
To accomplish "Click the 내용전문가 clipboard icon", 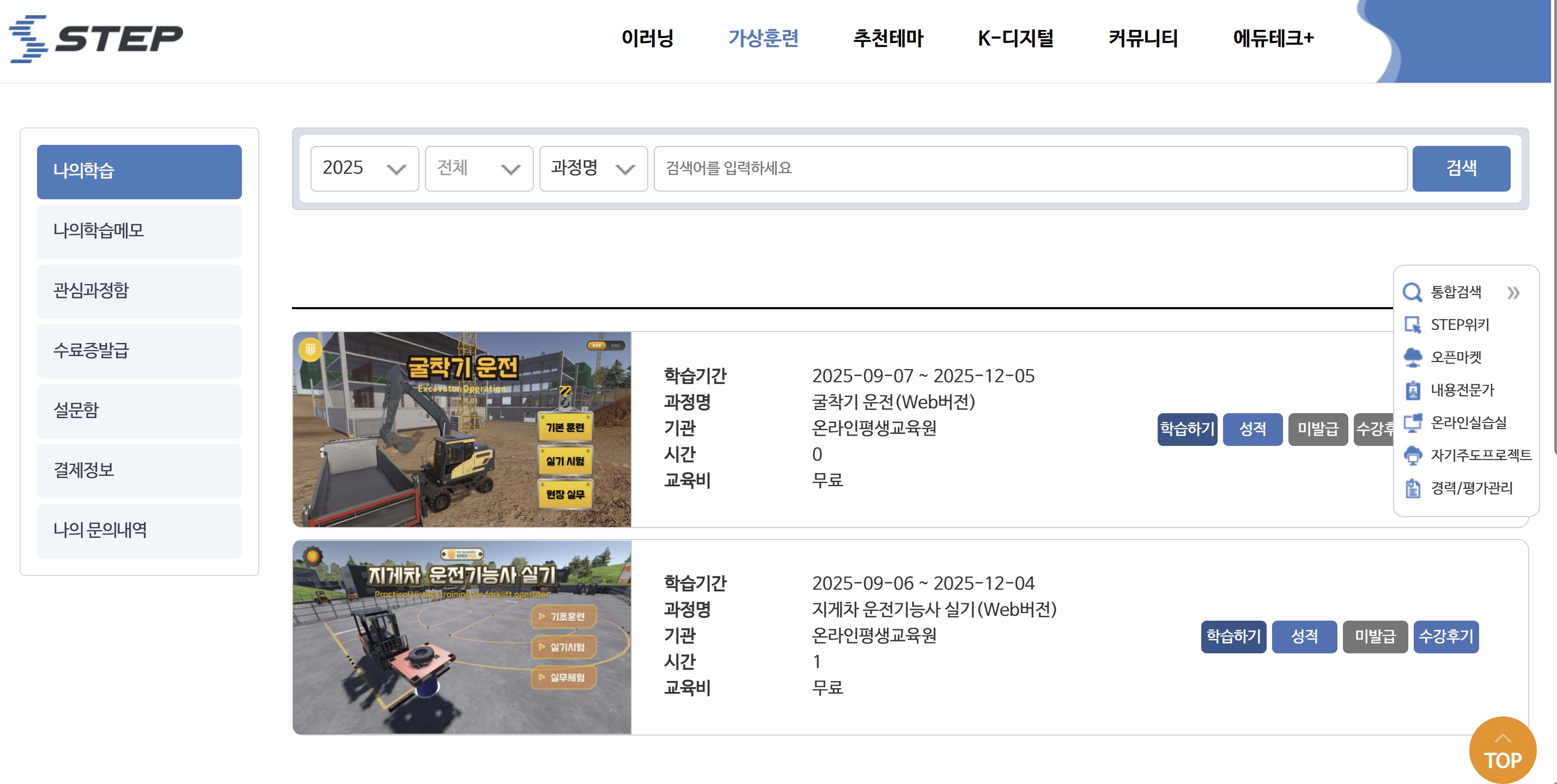I will click(1413, 390).
